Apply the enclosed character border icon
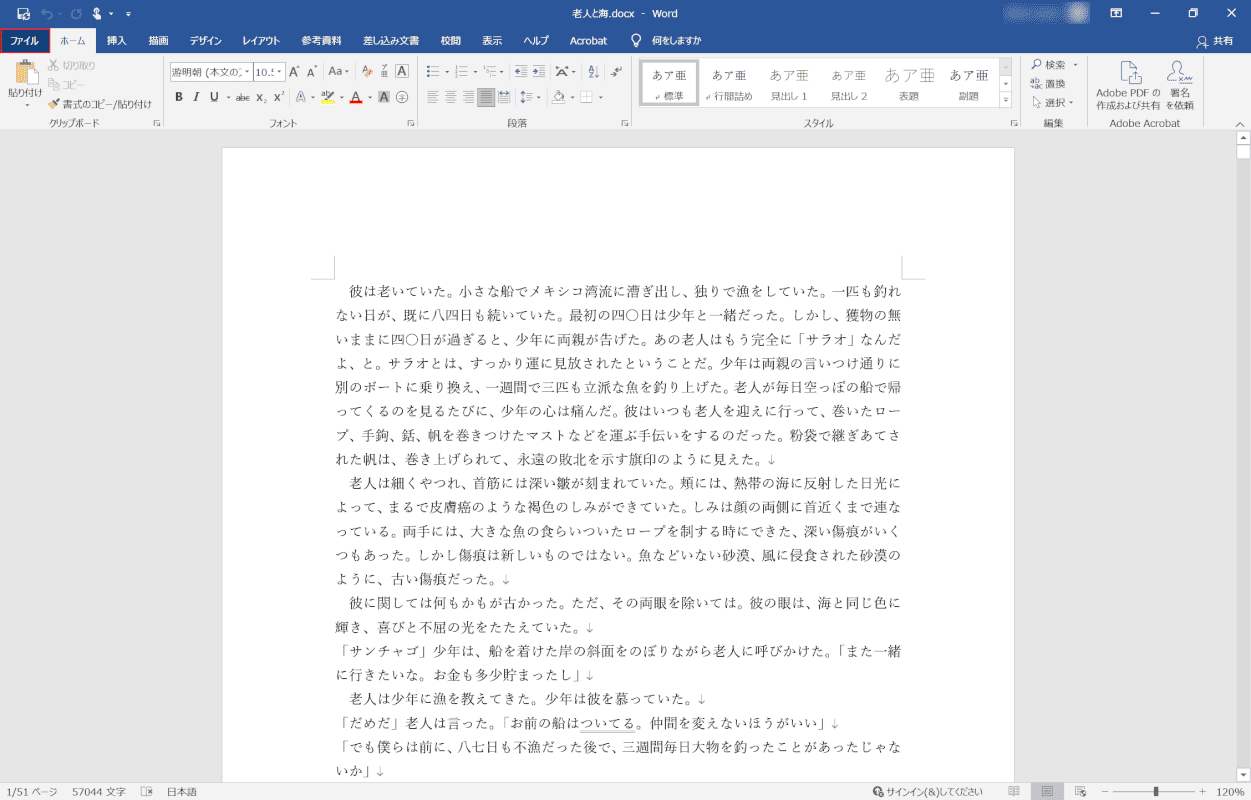This screenshot has height=800, width=1251. point(402,71)
